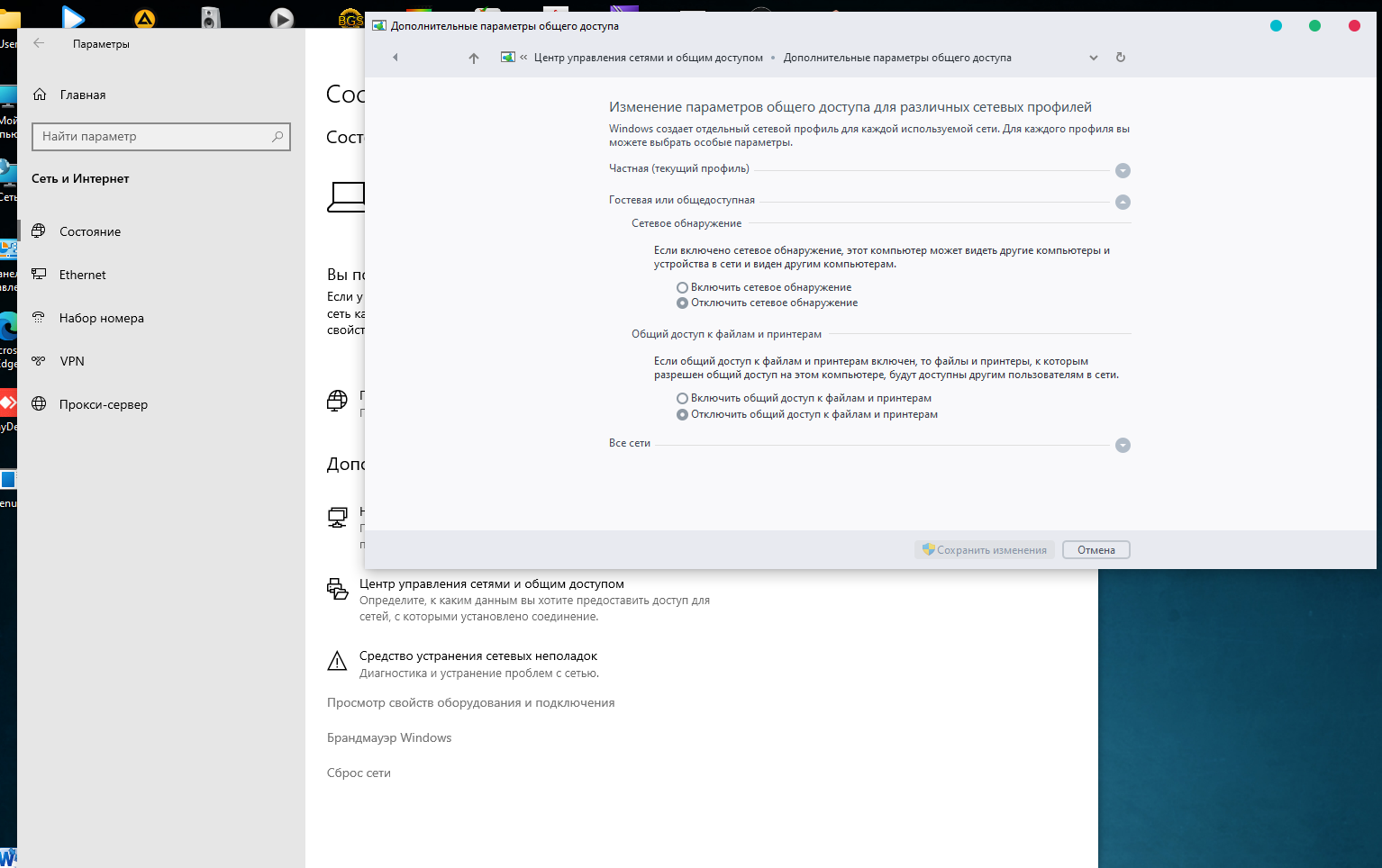Open the Состояние globe icon in sidebar
Screen dimensions: 1382x868
39,231
